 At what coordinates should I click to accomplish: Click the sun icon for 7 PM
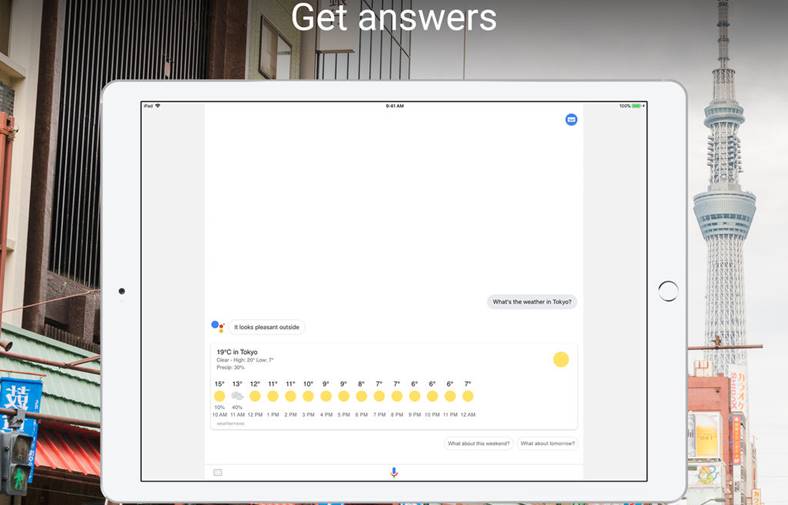pos(379,396)
